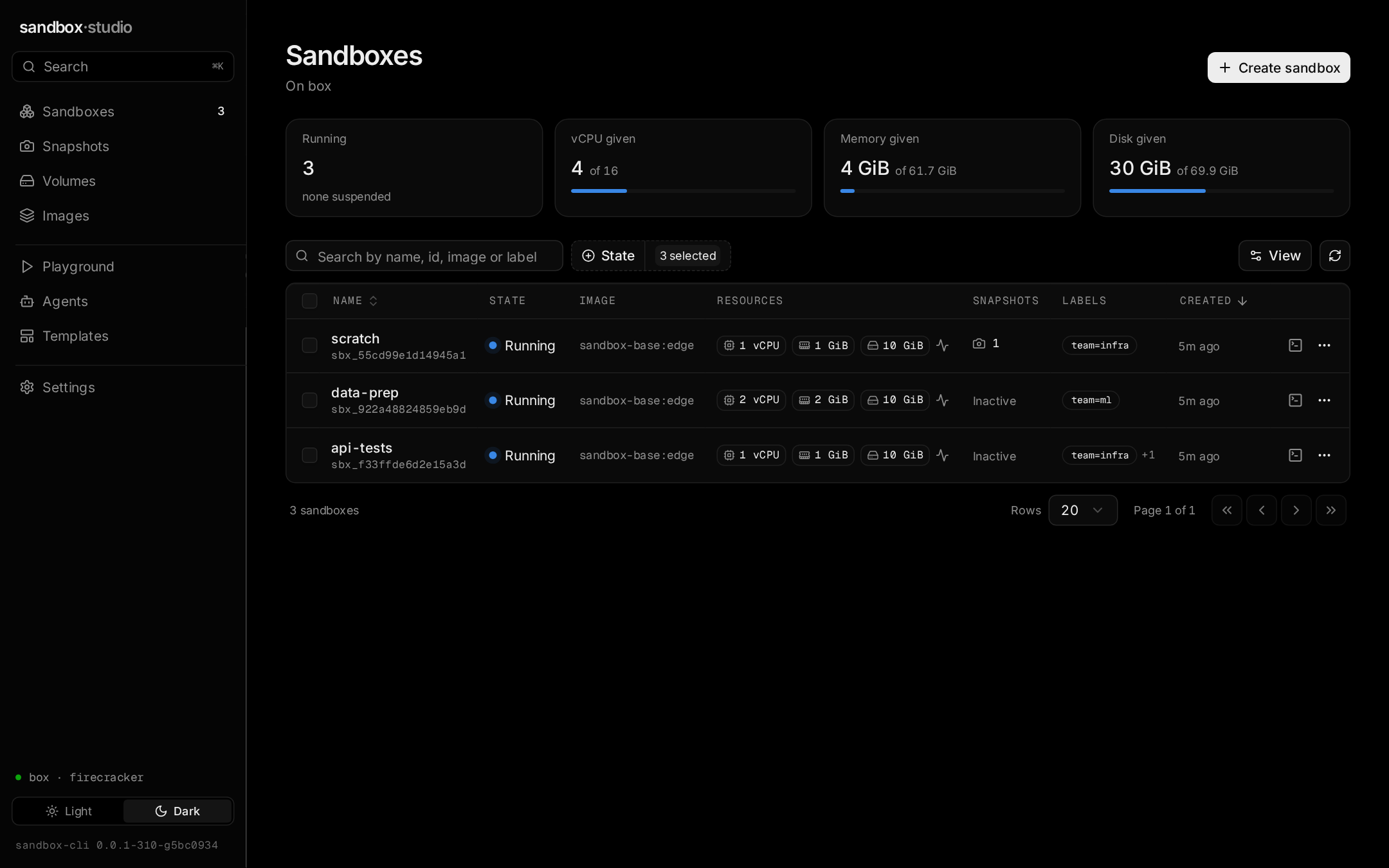
Task: Open the Rows per page dropdown
Action: click(x=1083, y=510)
